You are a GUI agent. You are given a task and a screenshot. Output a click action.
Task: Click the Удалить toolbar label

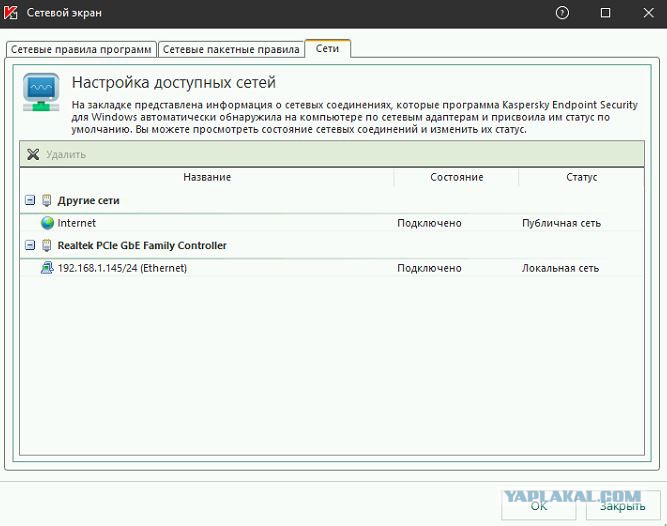pos(66,154)
